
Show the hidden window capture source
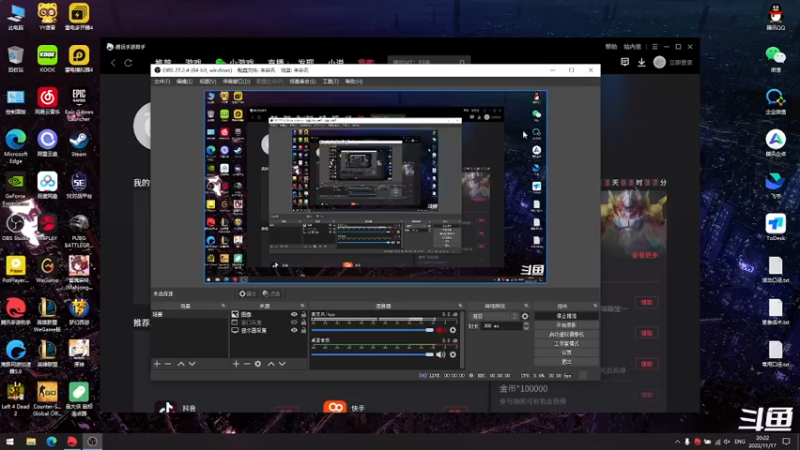(294, 322)
